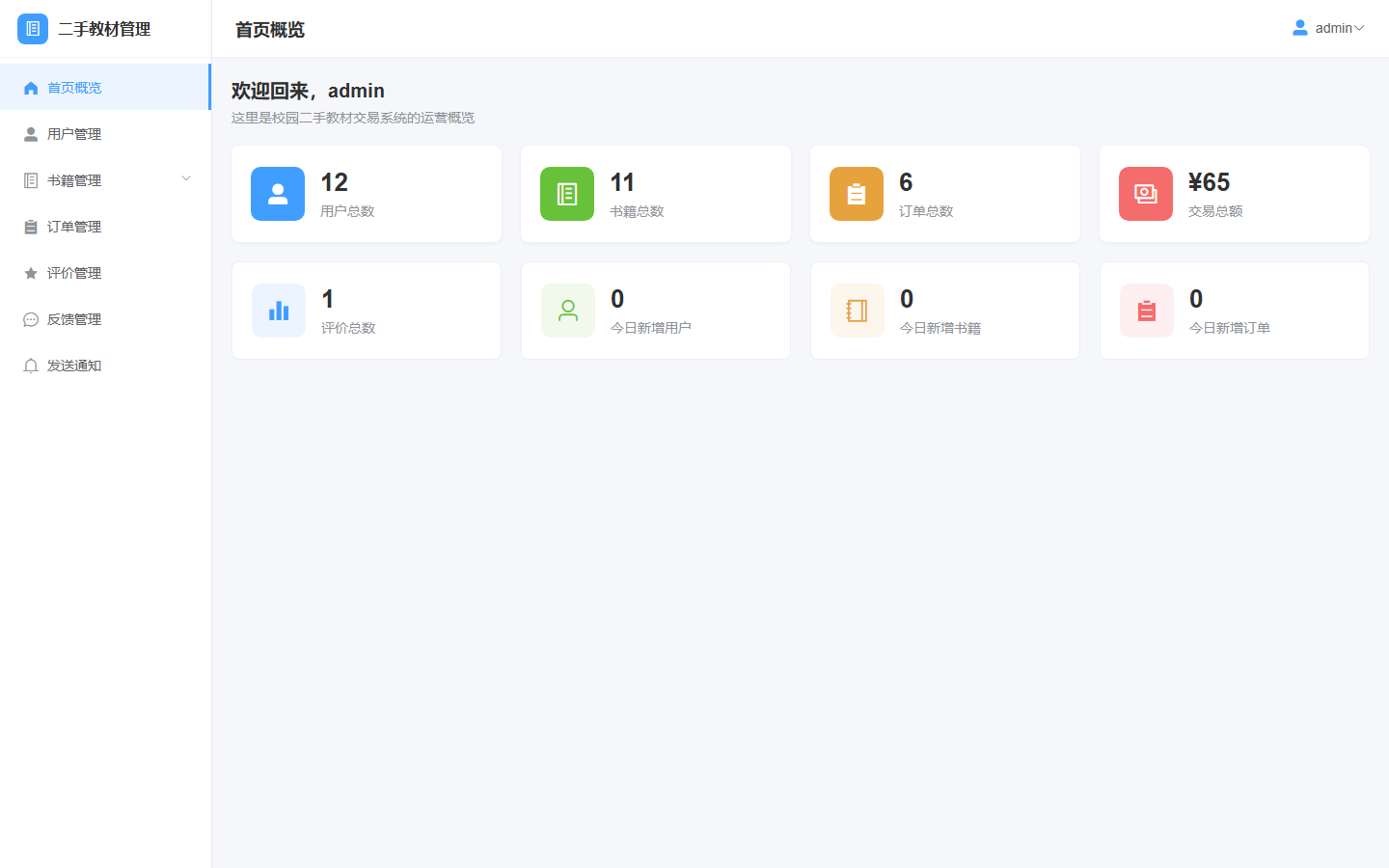Viewport: 1389px width, 868px height.
Task: Select 订单管理 from the sidebar
Action: click(105, 227)
